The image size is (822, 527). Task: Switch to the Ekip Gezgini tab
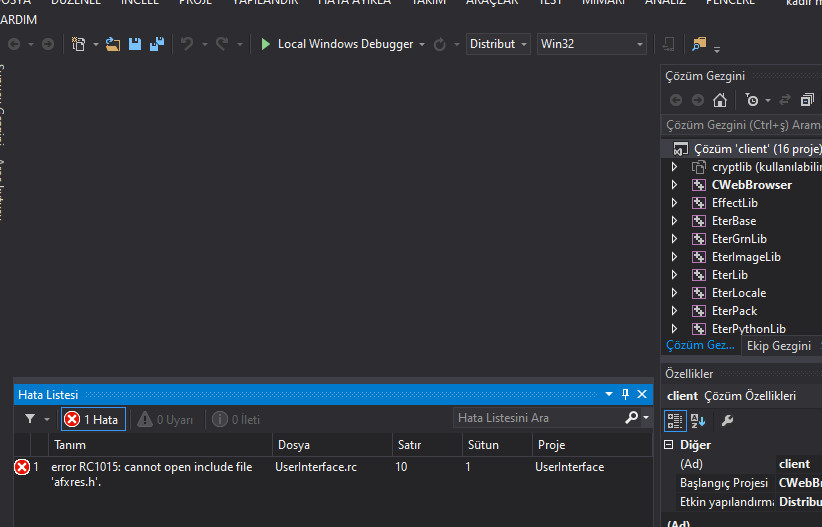pos(778,346)
